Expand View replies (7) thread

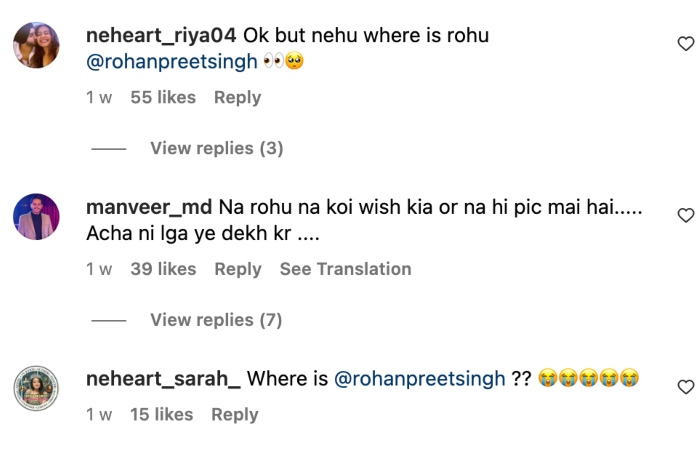pos(216,320)
